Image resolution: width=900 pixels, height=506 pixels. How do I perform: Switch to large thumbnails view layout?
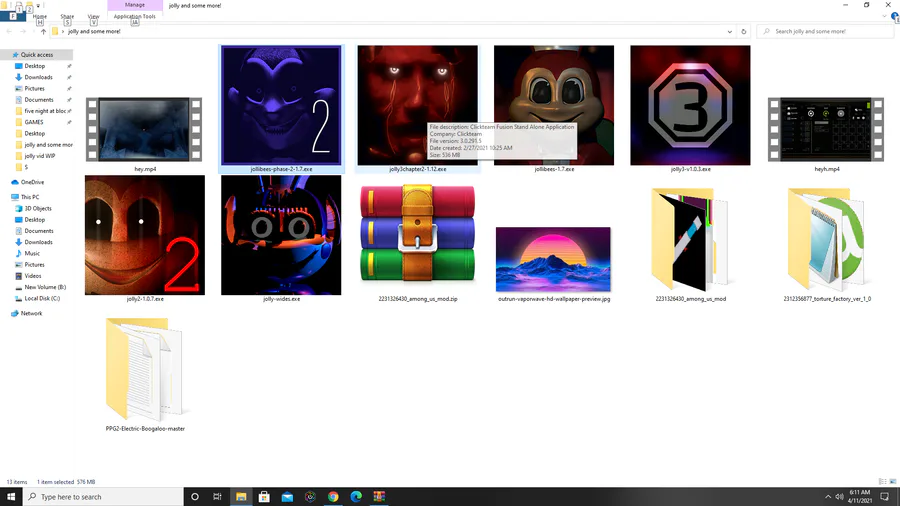click(x=893, y=482)
